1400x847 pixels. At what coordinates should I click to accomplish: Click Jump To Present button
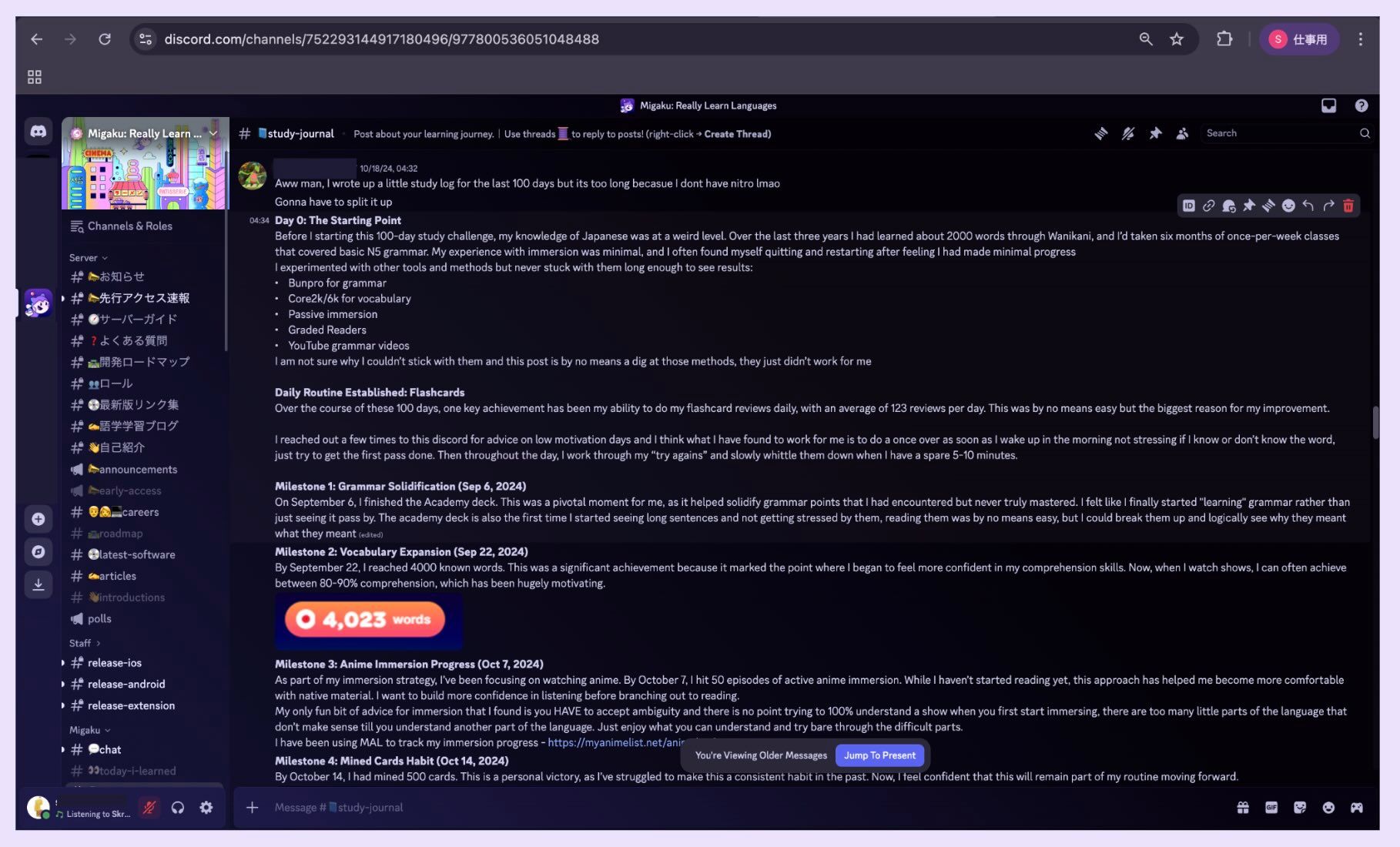point(879,755)
